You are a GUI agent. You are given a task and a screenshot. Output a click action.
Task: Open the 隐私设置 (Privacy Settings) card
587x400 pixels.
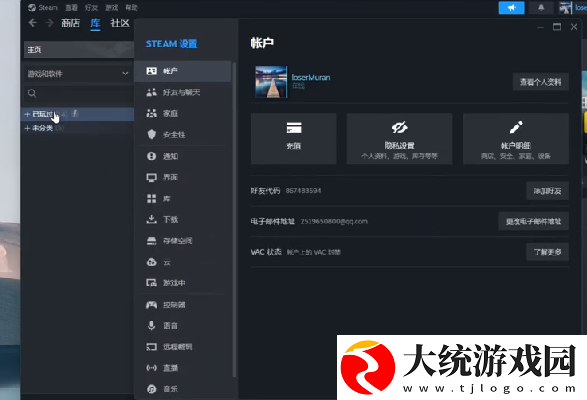tap(399, 139)
